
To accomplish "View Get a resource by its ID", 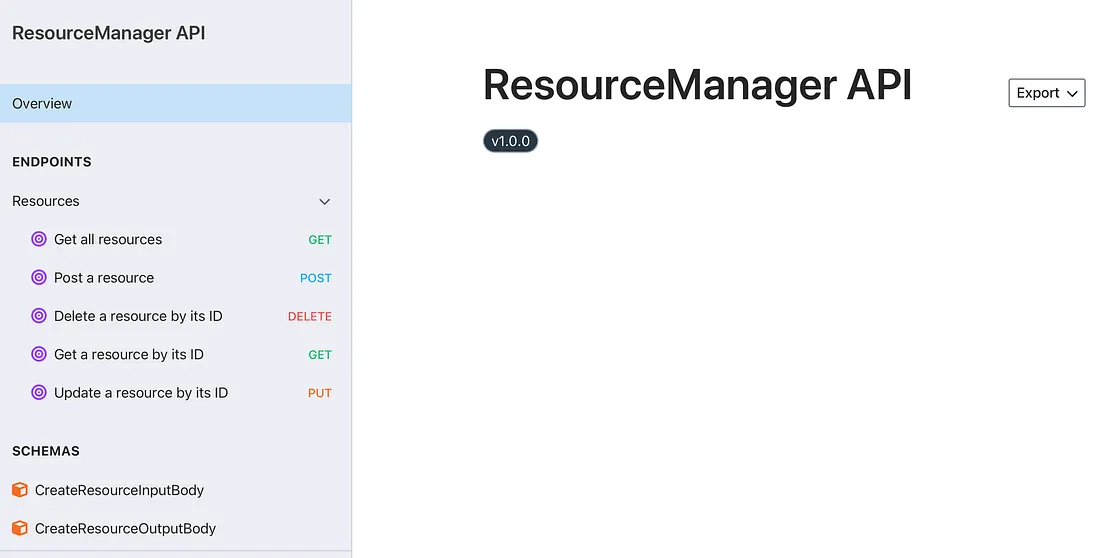I will pyautogui.click(x=129, y=354).
